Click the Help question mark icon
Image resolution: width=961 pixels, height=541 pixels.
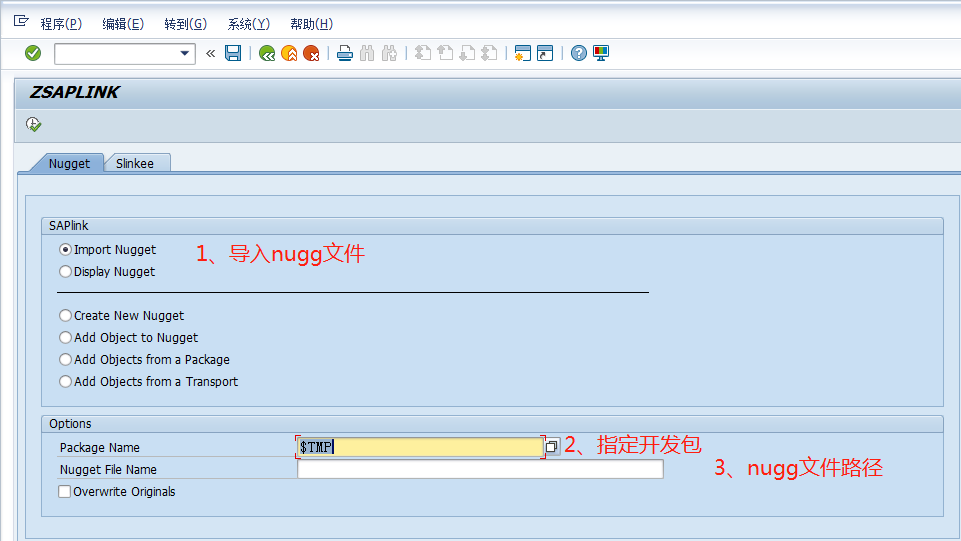[x=579, y=53]
